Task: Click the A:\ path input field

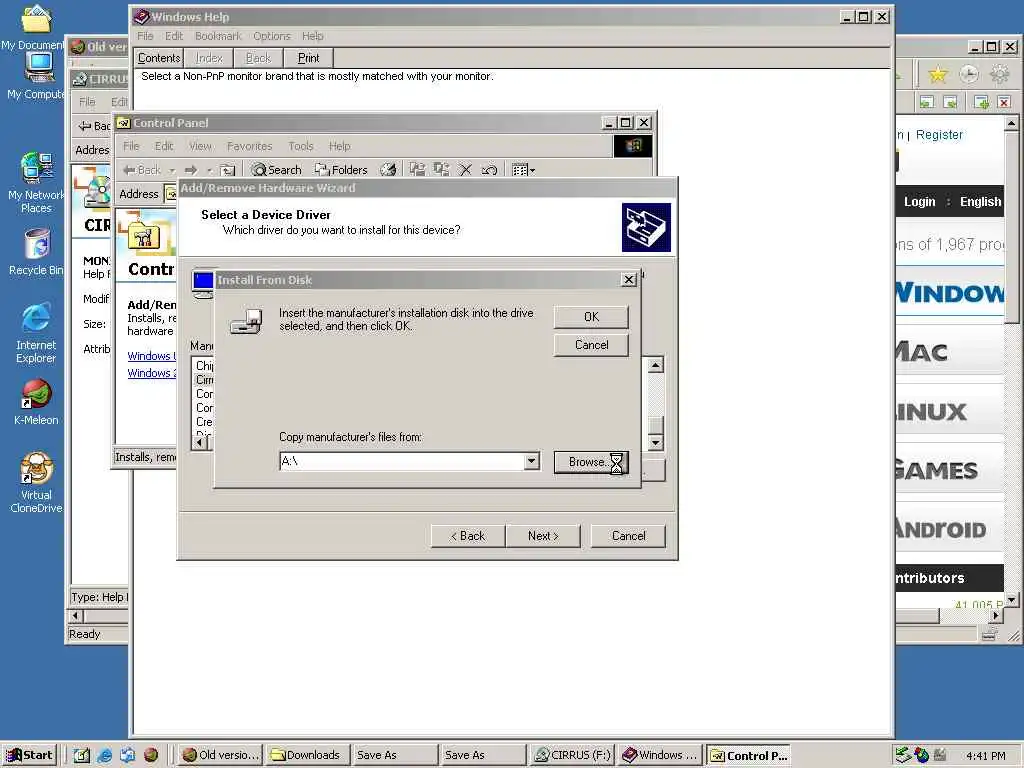Action: pyautogui.click(x=402, y=461)
